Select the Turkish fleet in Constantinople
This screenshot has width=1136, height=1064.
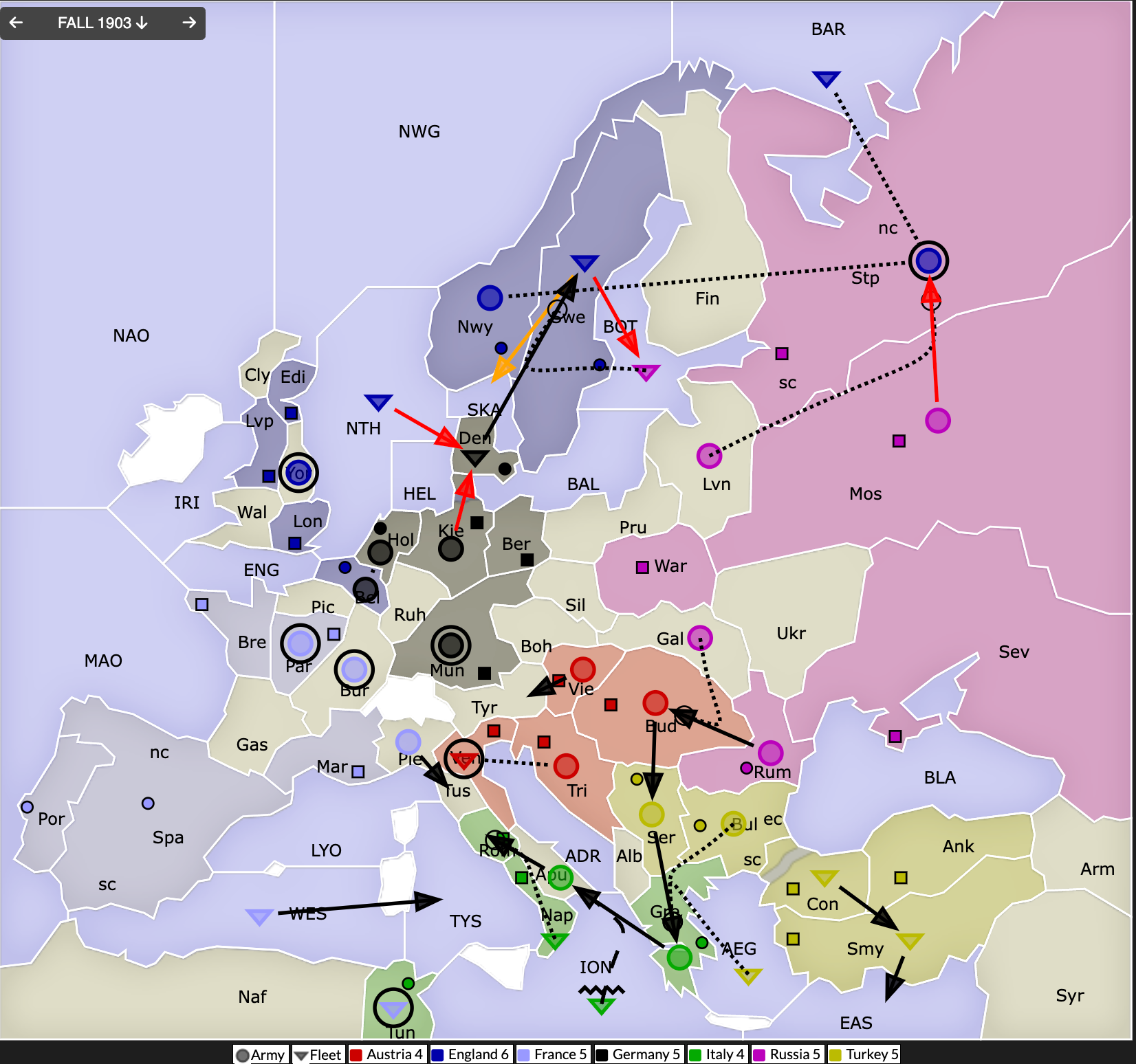(x=824, y=877)
